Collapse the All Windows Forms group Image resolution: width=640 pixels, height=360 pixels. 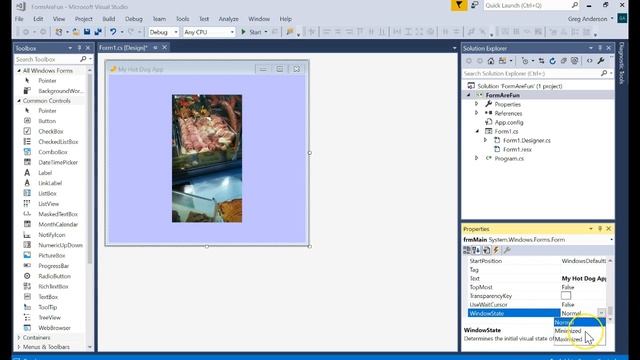tap(19, 71)
